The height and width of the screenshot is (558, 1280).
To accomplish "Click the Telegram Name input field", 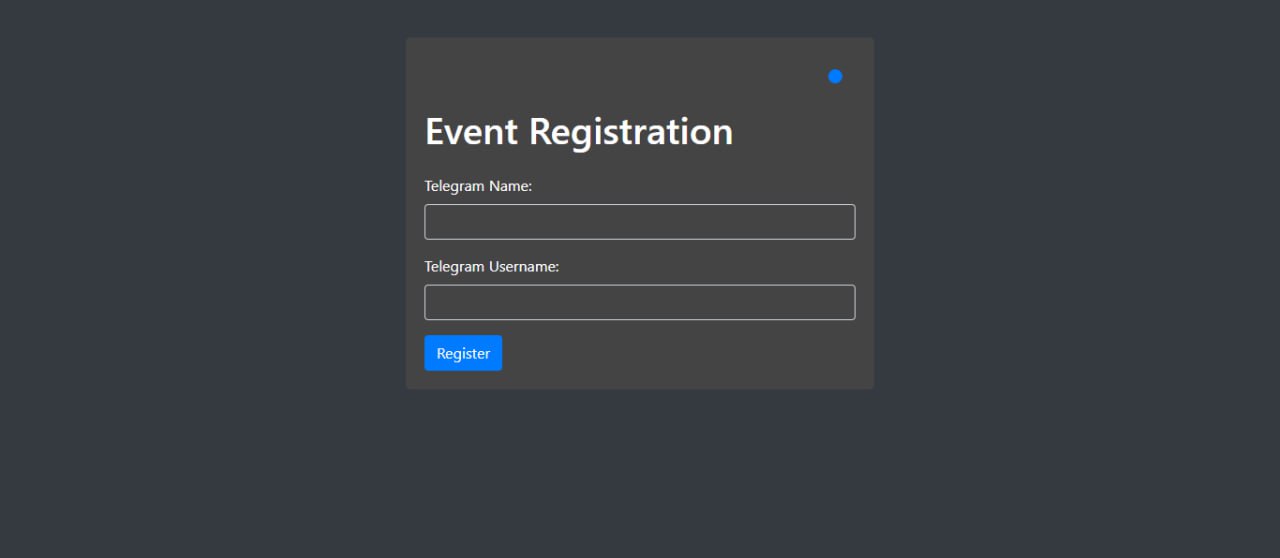I will pyautogui.click(x=639, y=222).
